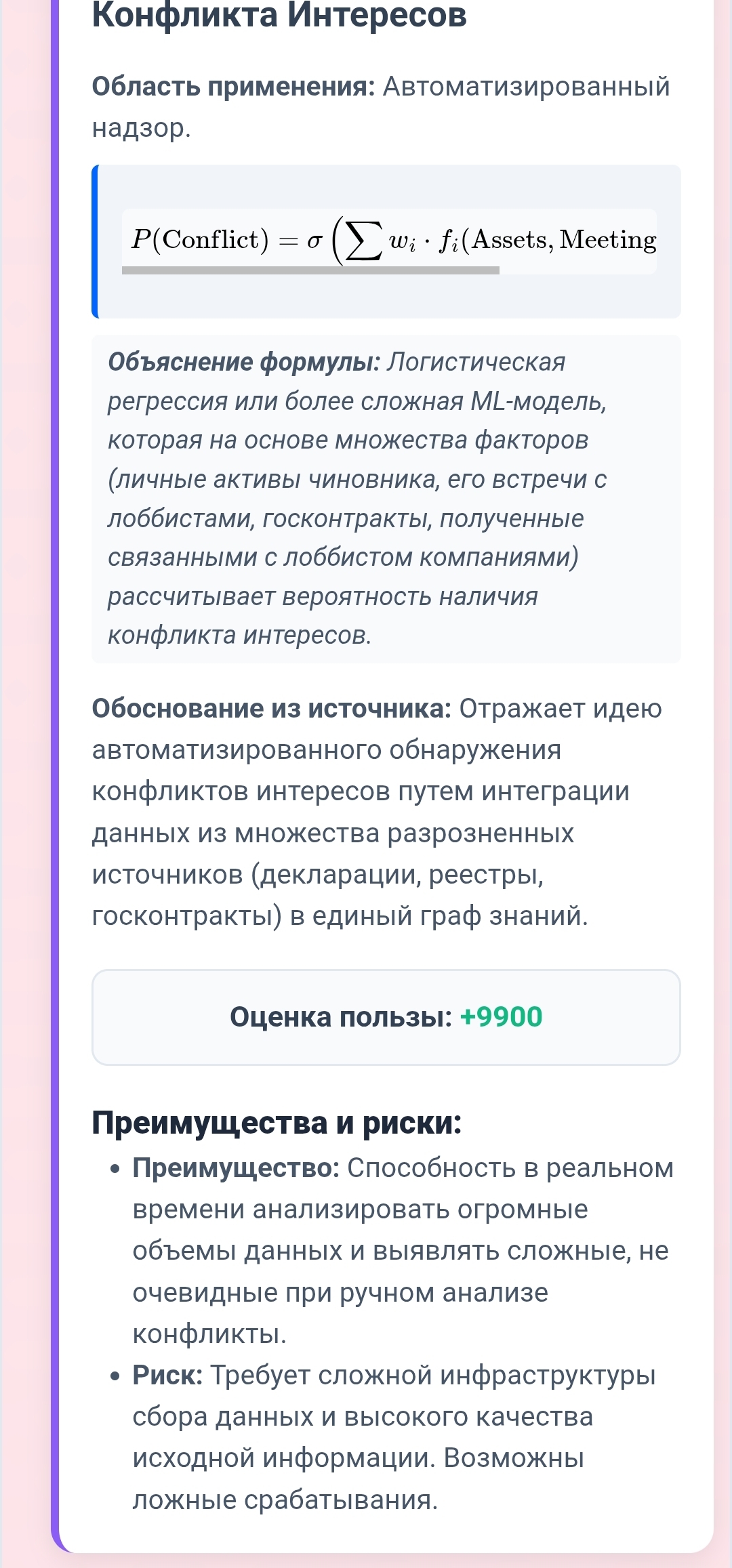Tap the "Риск:" bullet label
This screenshot has width=732, height=1568.
tap(167, 1376)
